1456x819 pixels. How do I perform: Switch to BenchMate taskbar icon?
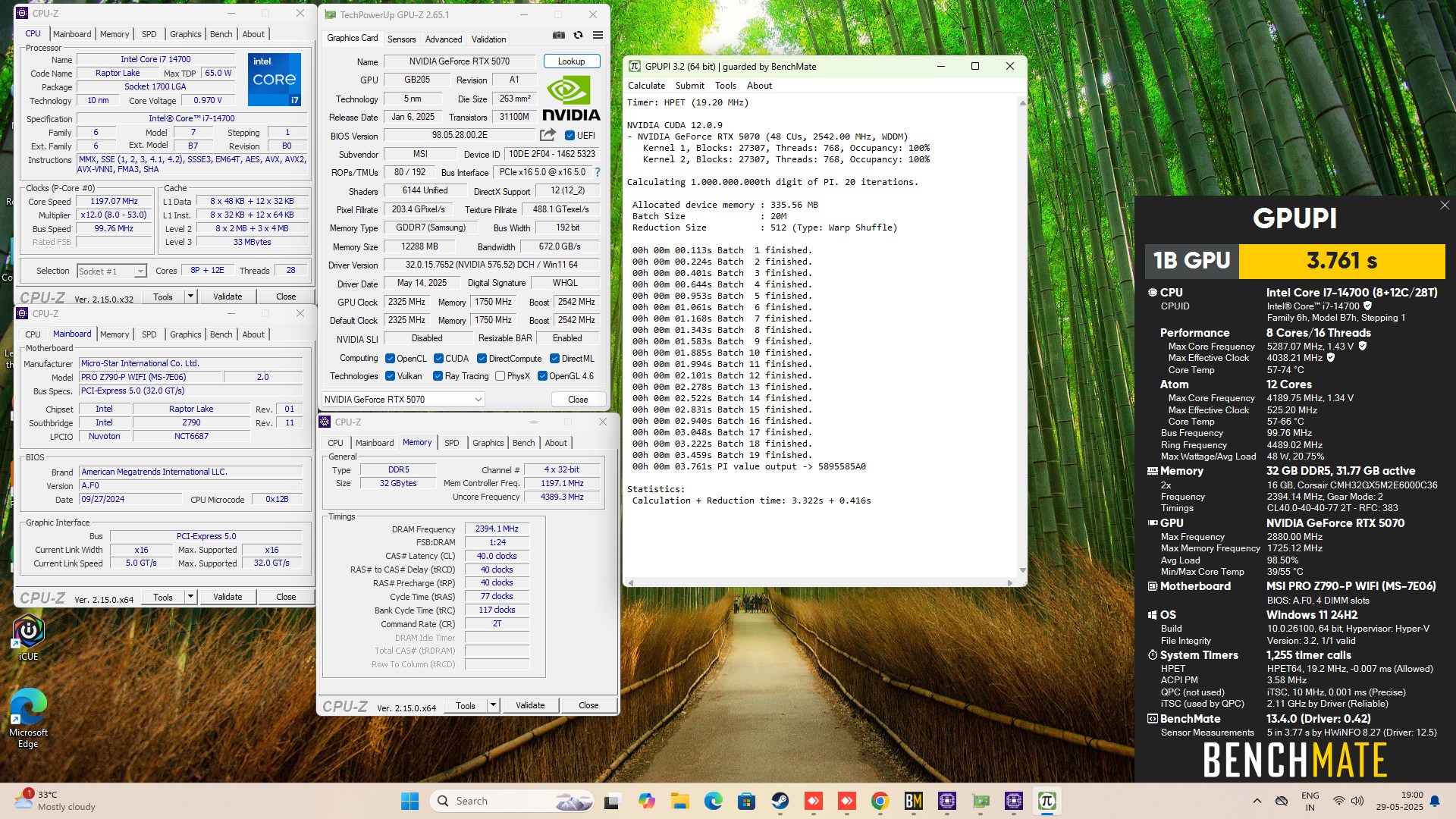click(913, 801)
